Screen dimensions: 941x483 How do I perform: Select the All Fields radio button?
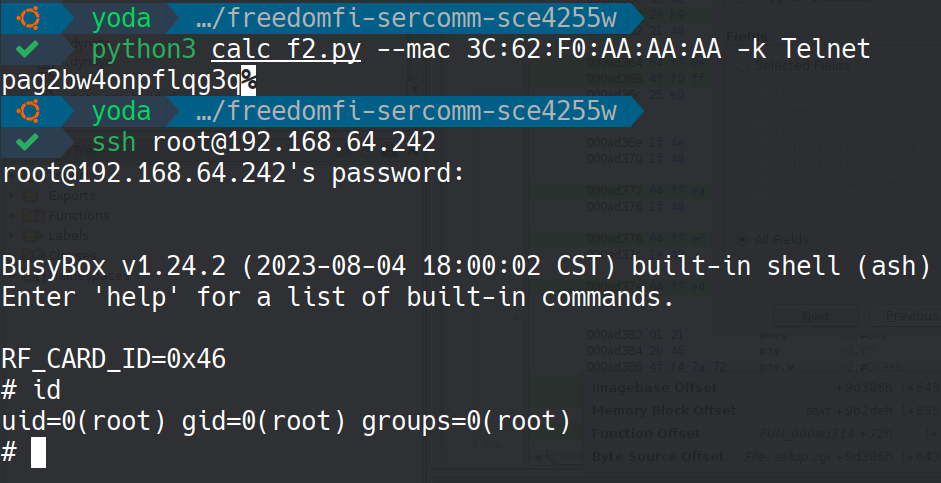pyautogui.click(x=742, y=239)
